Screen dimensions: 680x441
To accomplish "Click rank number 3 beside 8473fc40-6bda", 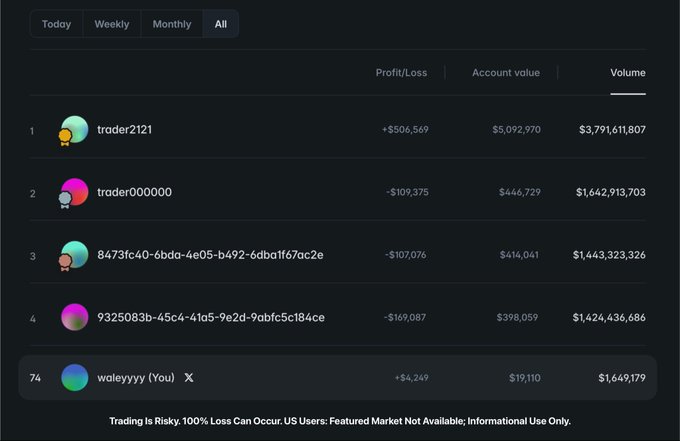I will 33,256.
